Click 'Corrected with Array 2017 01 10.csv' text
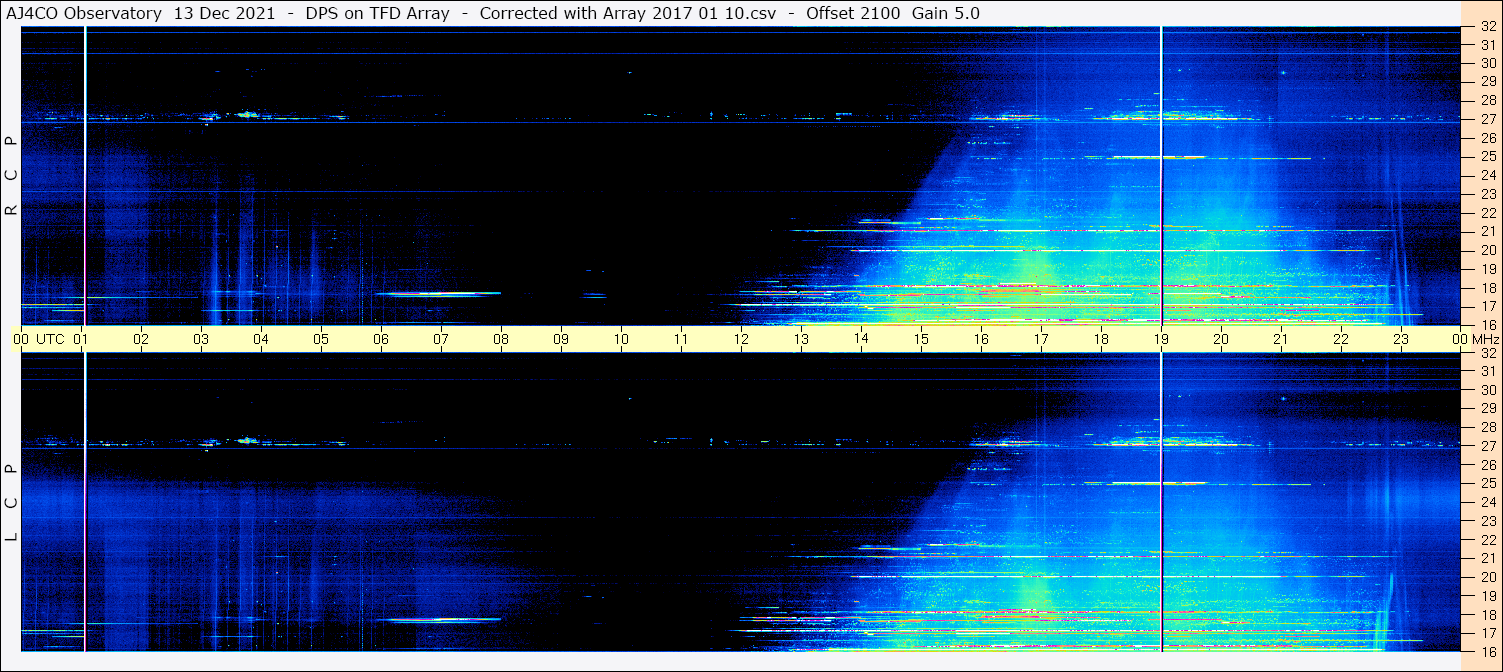The height and width of the screenshot is (672, 1503). (x=628, y=13)
